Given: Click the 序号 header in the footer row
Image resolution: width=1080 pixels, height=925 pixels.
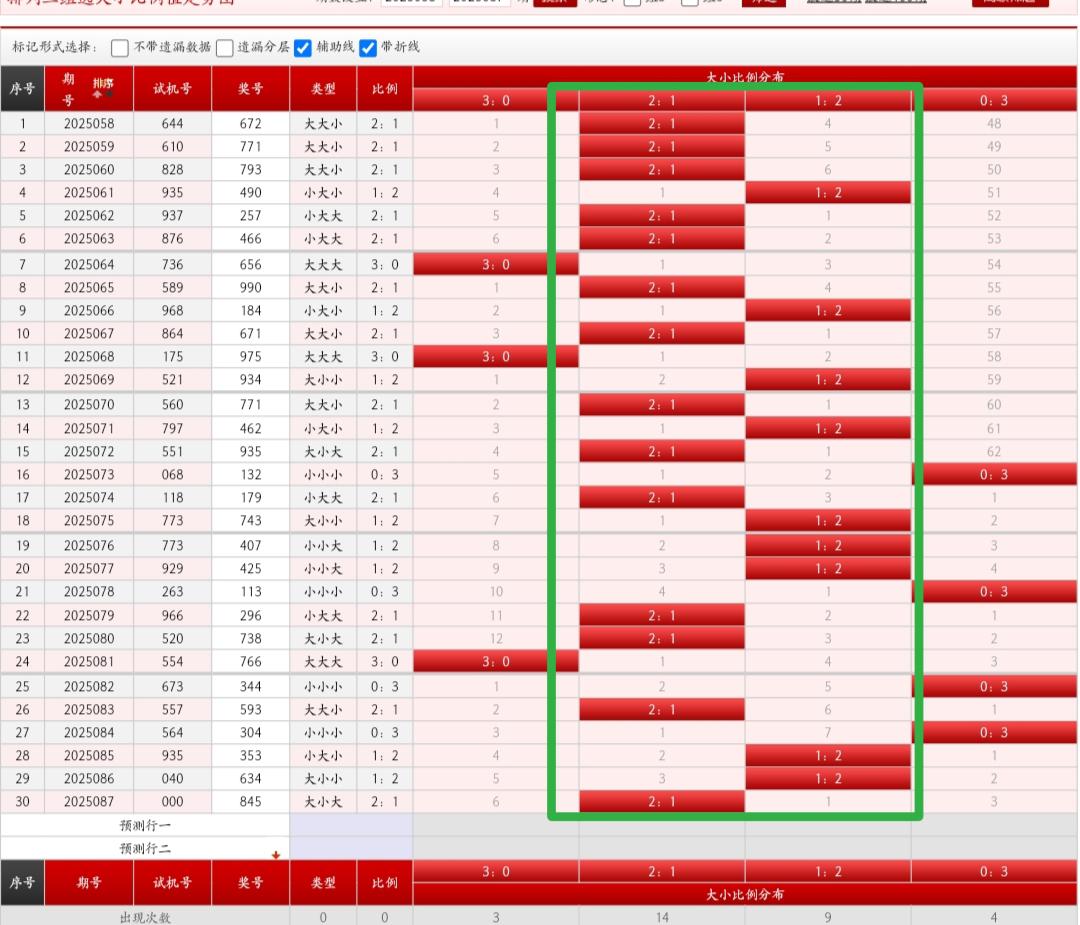Looking at the screenshot, I should point(22,883).
